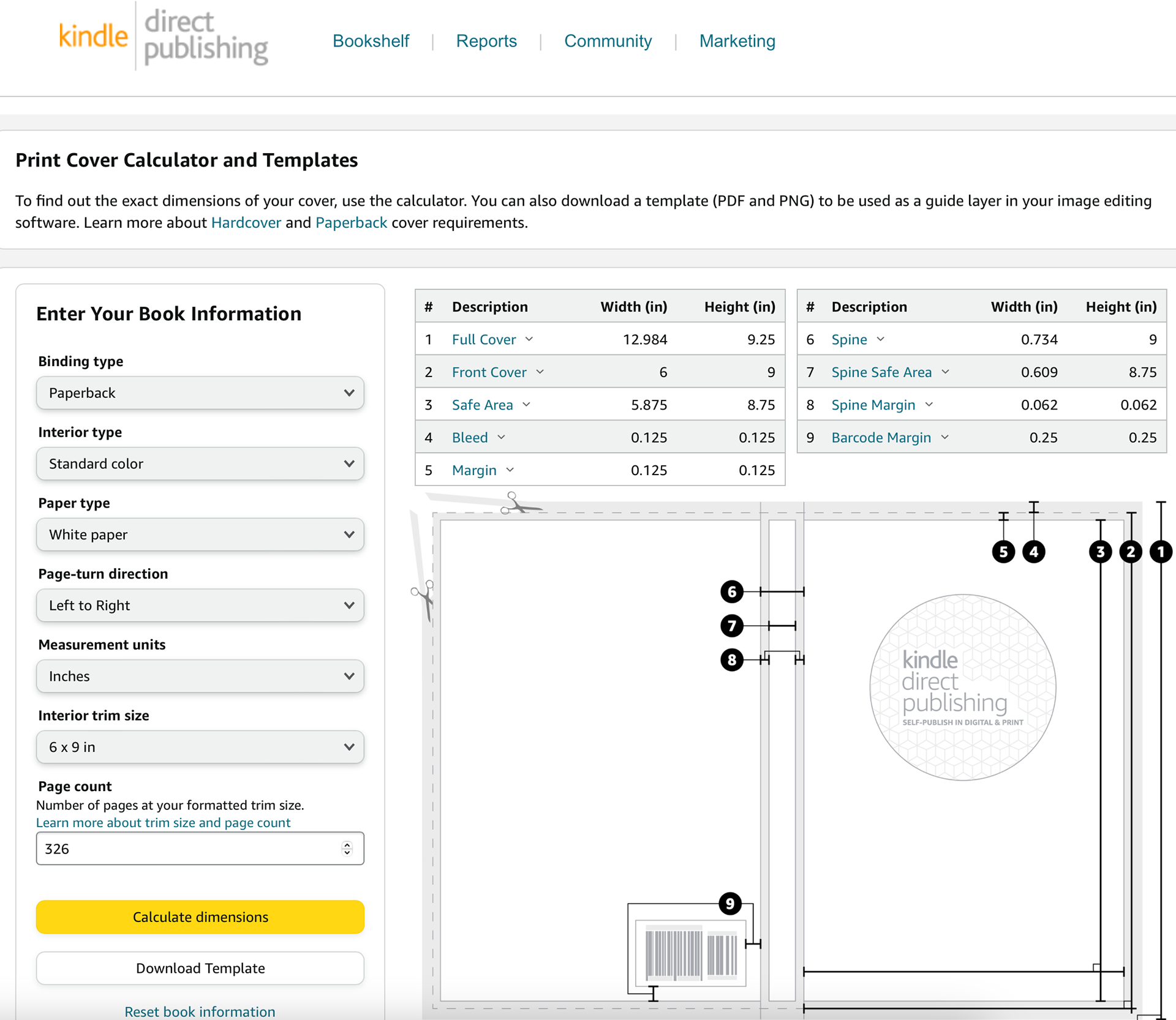This screenshot has height=1020, width=1176.
Task: Open the Bookshelf tab
Action: [x=371, y=41]
